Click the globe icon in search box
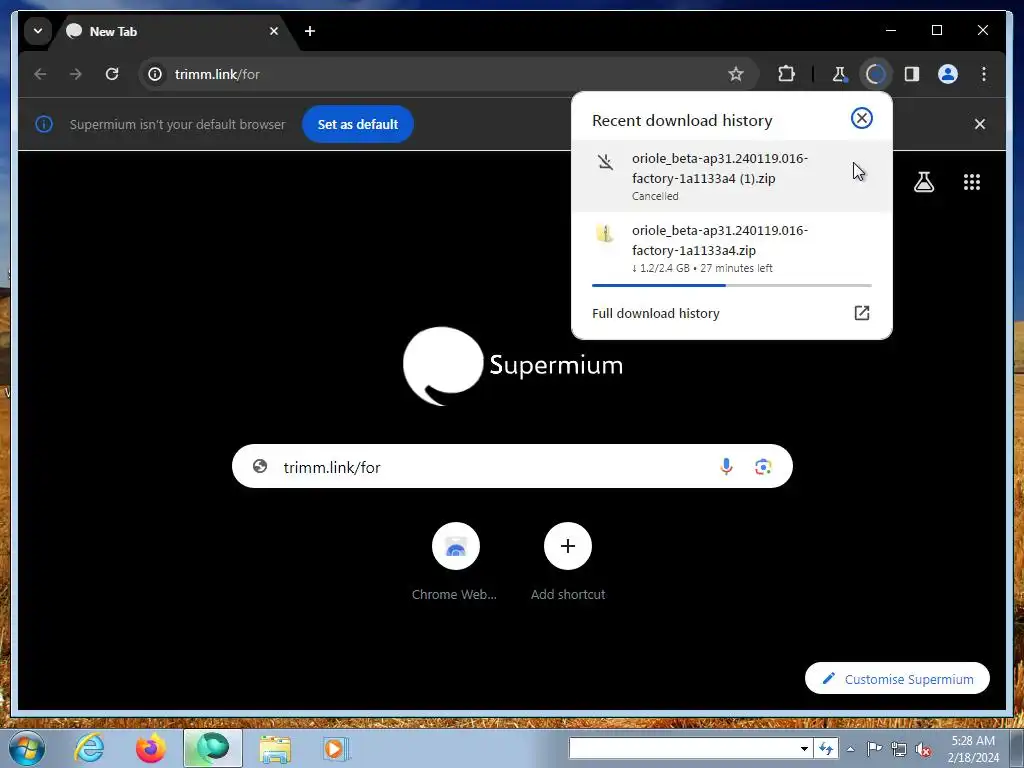 pyautogui.click(x=260, y=466)
